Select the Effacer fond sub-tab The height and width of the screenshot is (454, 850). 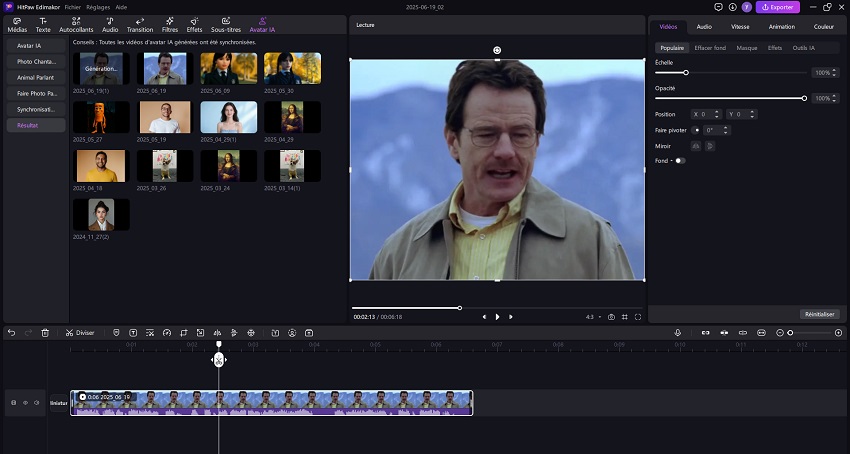click(x=710, y=48)
